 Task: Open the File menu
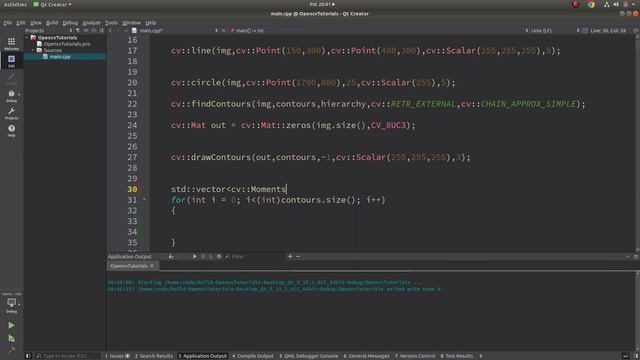(x=8, y=23)
